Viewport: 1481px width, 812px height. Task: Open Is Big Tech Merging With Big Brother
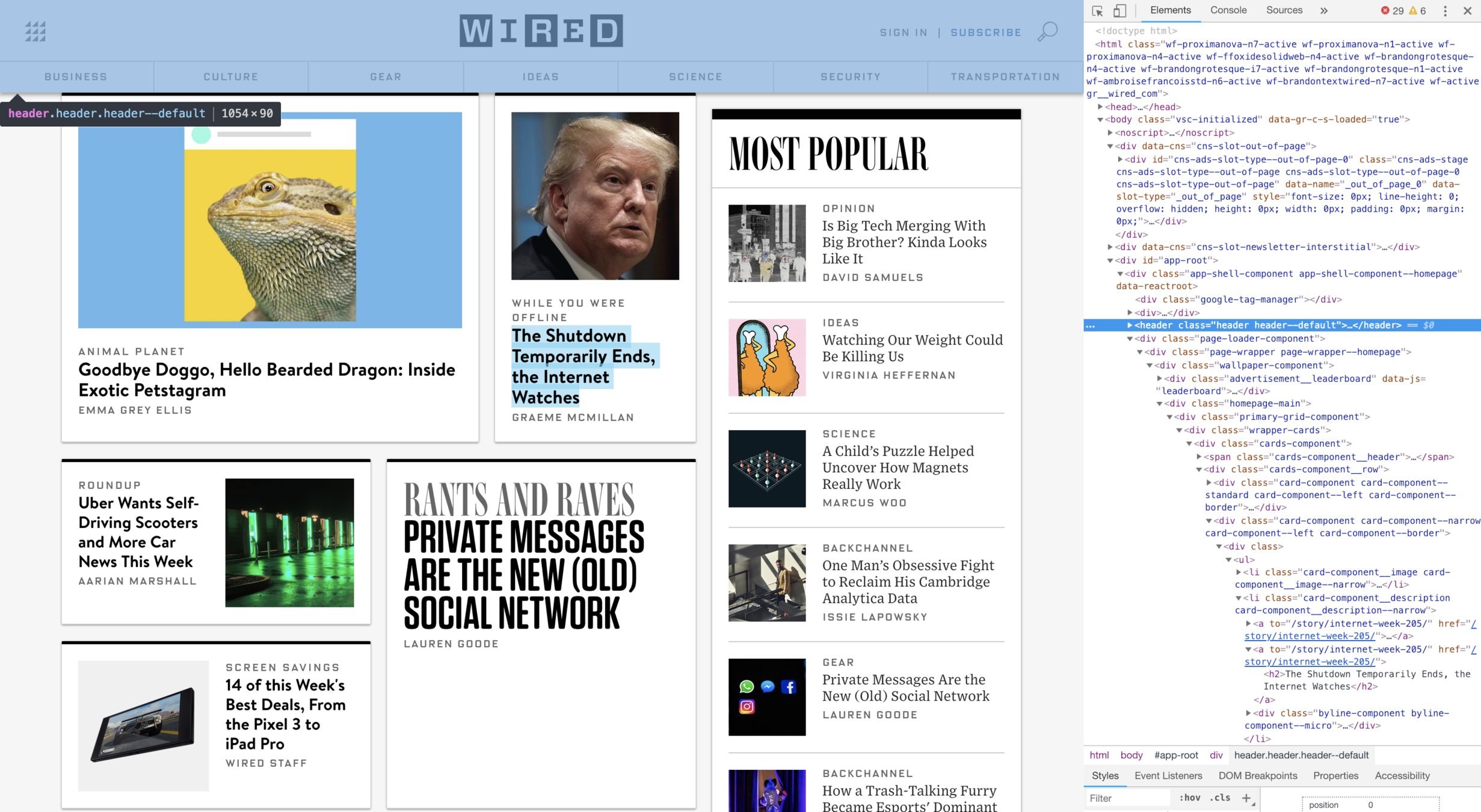[x=904, y=242]
